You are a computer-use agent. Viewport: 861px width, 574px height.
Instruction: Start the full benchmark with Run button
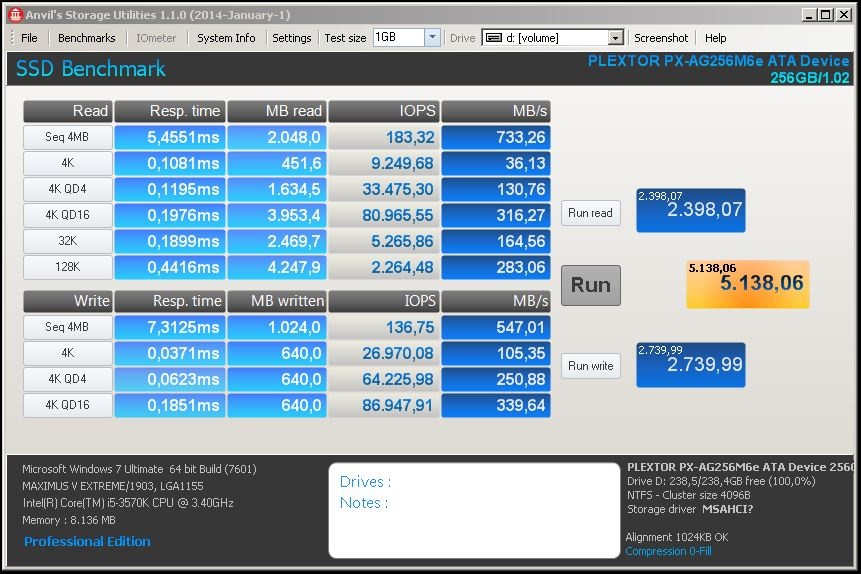591,285
